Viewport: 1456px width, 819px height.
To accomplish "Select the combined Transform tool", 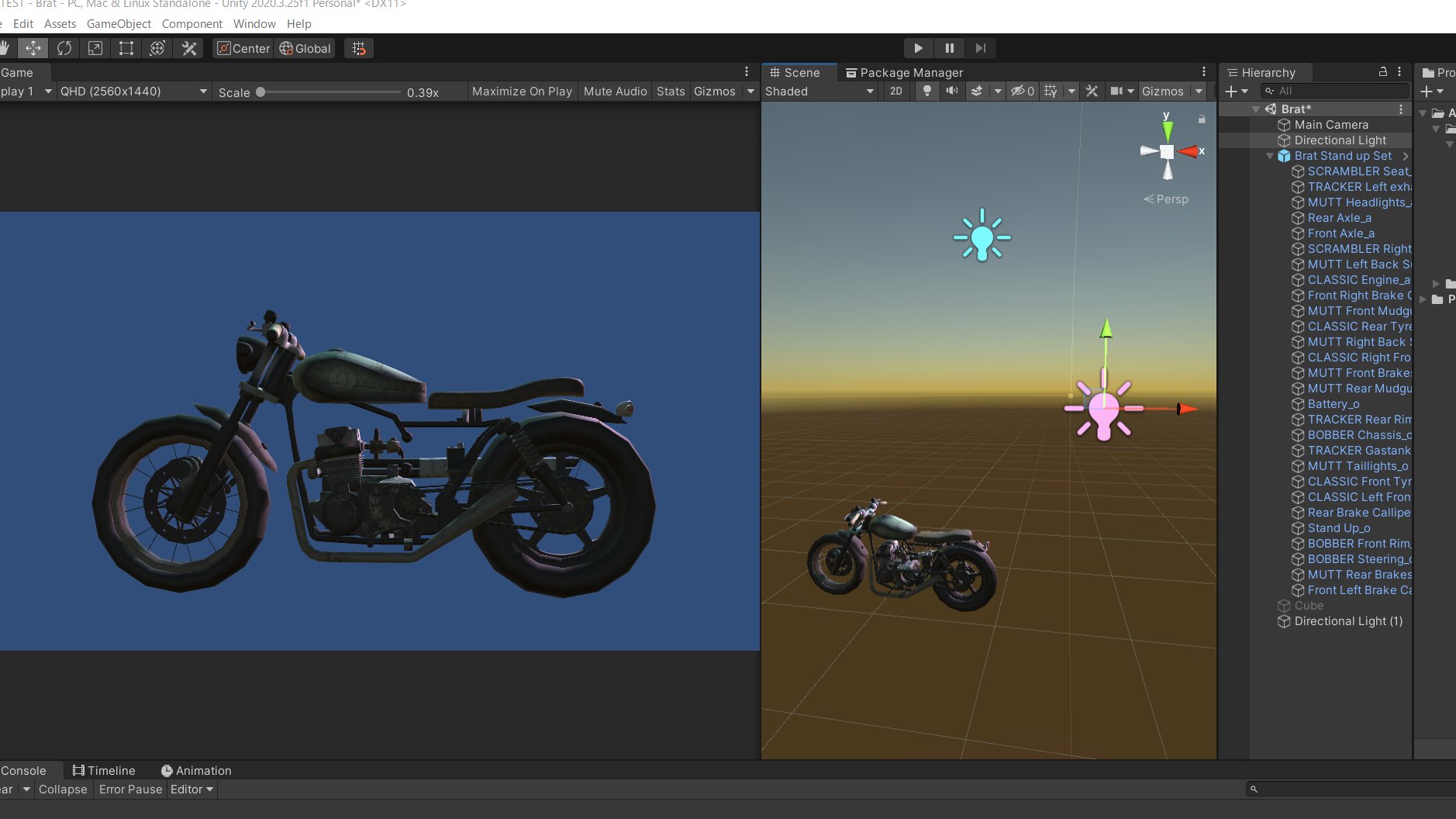I will 157,48.
